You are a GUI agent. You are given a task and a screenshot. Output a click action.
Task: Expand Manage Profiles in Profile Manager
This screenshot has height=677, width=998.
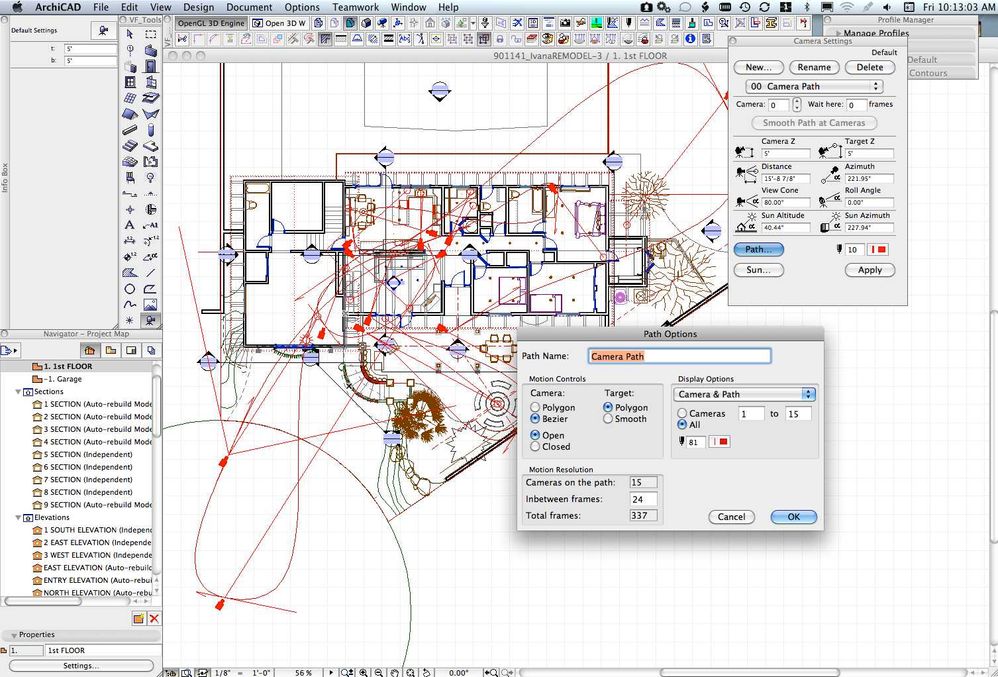[839, 33]
